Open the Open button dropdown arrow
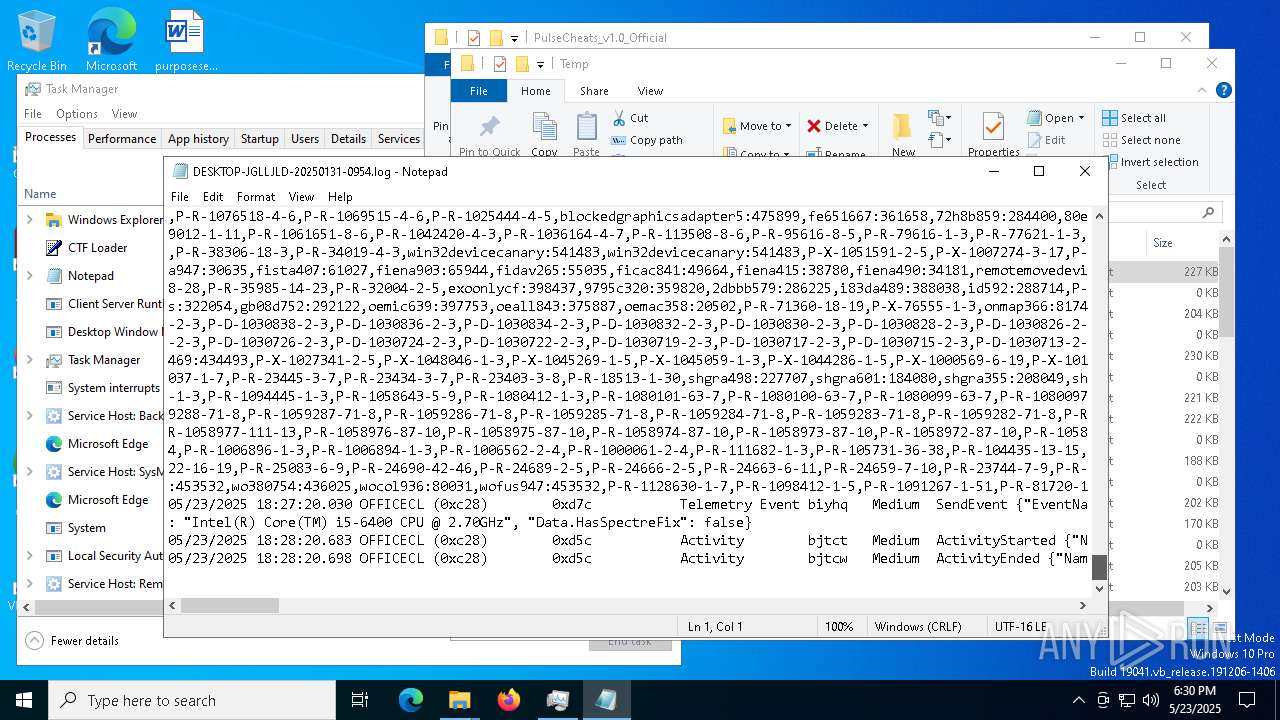 click(1081, 118)
